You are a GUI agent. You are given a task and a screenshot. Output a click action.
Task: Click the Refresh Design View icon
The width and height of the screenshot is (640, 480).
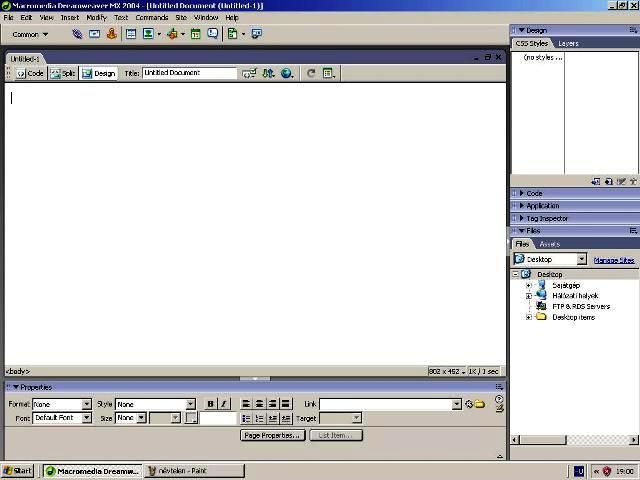coord(311,73)
